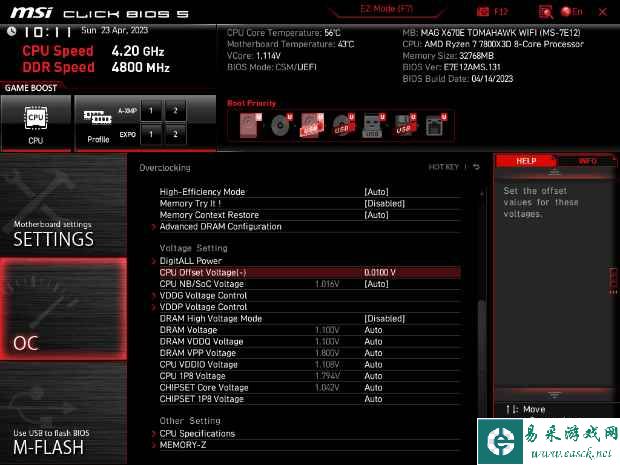Click the HOT KEY label
This screenshot has height=465, width=620.
point(443,167)
